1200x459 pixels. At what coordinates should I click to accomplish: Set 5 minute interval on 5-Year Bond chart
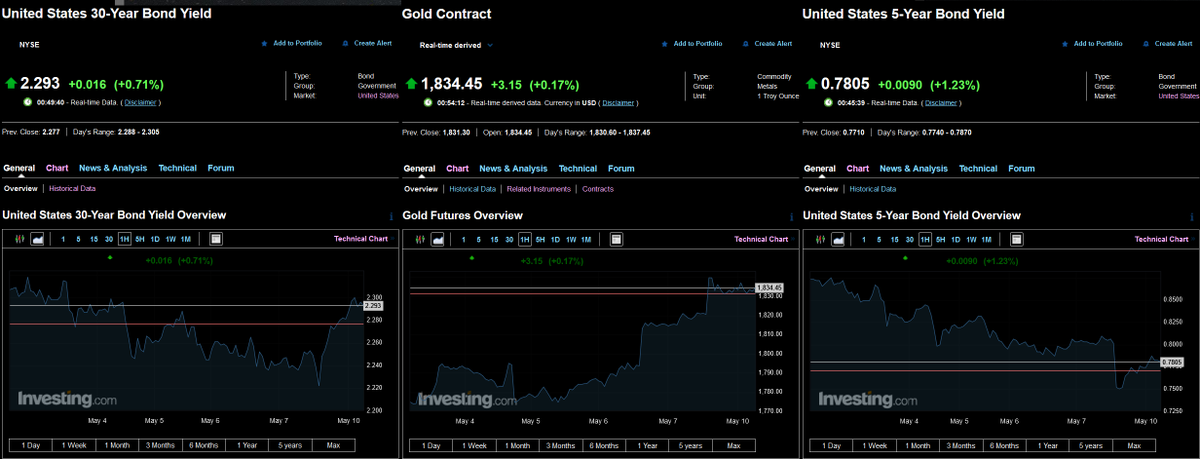pos(879,239)
